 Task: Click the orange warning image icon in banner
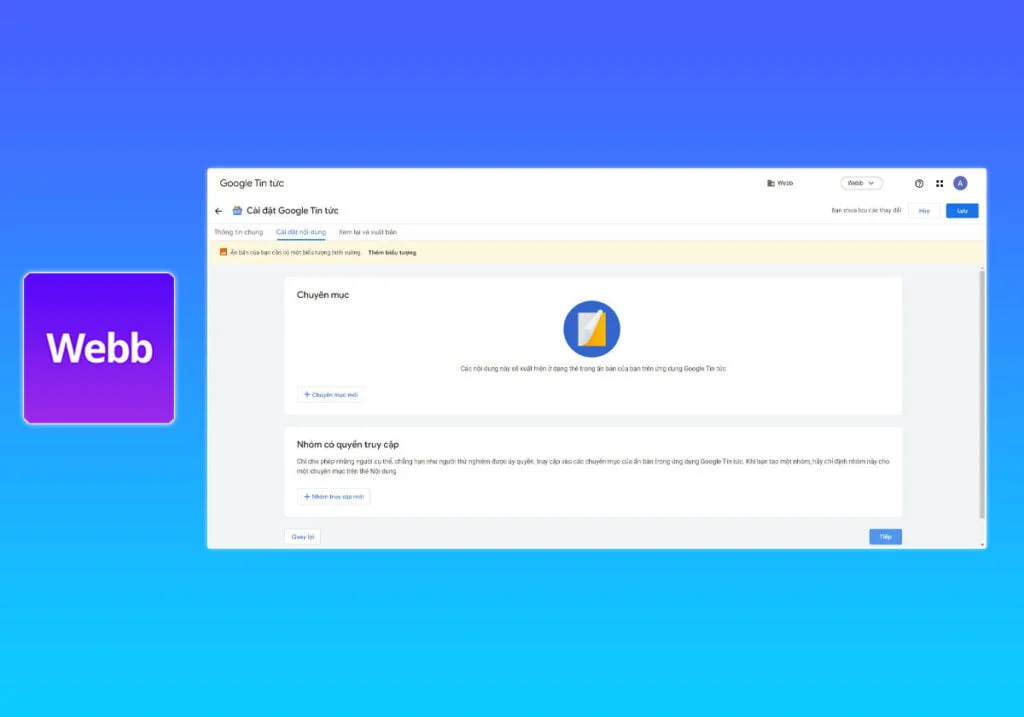point(223,251)
